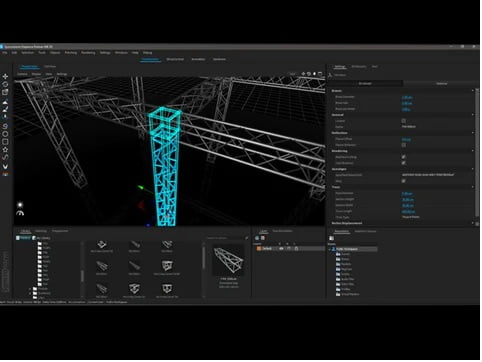Click the pin icon beside the library search box

pyautogui.click(x=247, y=238)
